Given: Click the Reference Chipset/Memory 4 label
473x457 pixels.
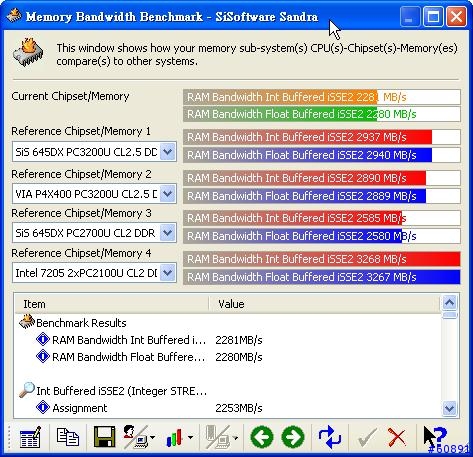Looking at the screenshot, I should [x=81, y=253].
